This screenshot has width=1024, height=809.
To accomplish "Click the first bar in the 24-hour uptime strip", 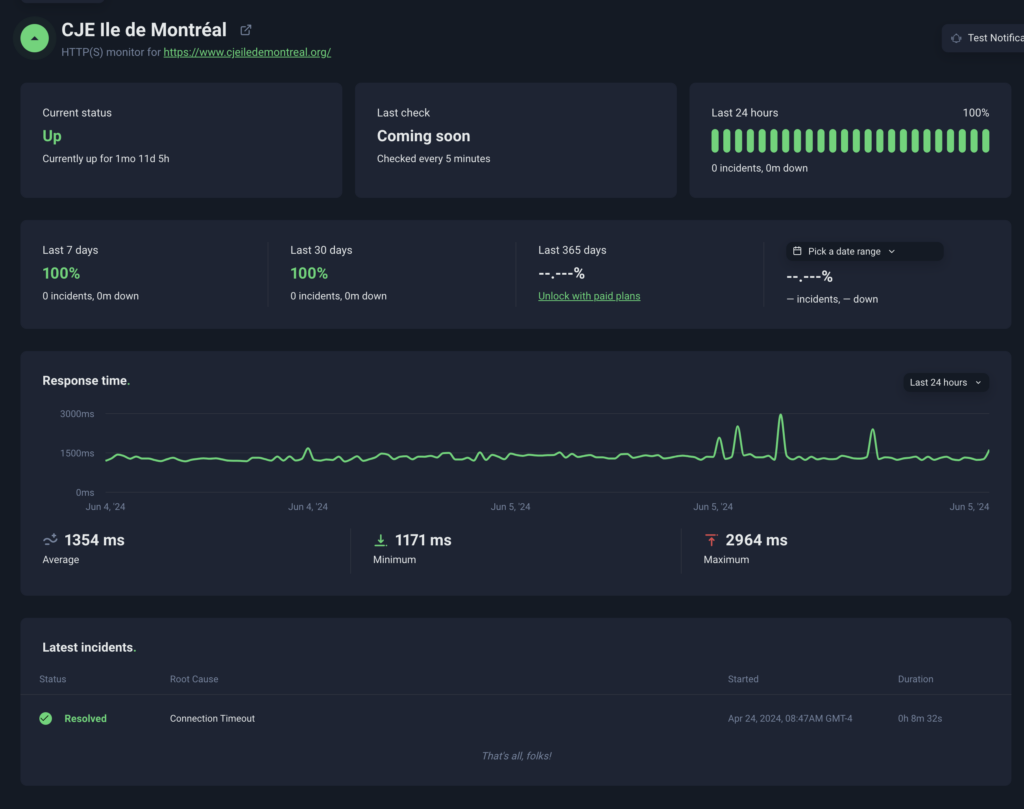I will click(x=716, y=140).
